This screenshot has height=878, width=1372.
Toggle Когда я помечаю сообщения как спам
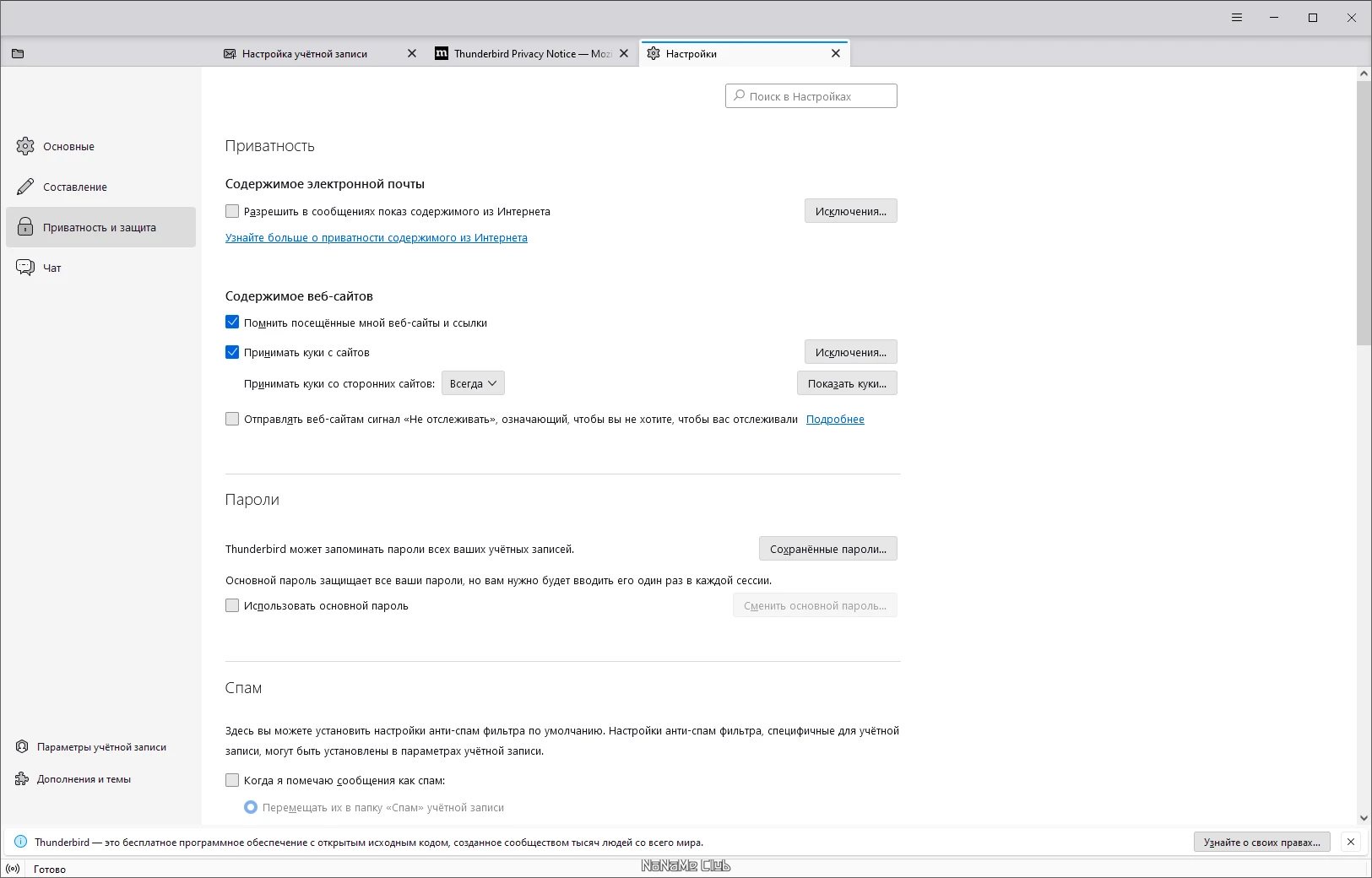coord(232,780)
